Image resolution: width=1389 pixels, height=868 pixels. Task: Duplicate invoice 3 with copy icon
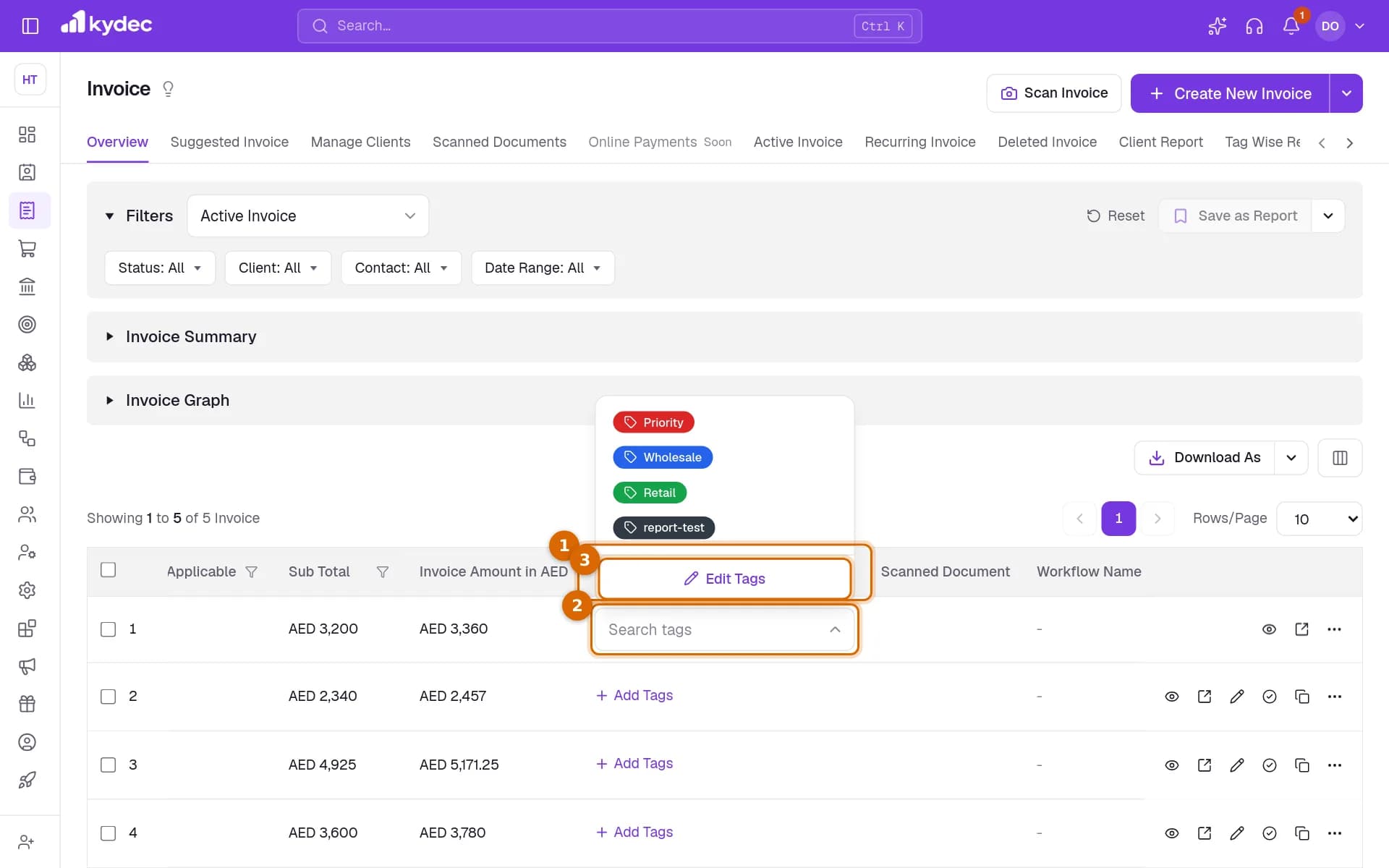coord(1302,765)
